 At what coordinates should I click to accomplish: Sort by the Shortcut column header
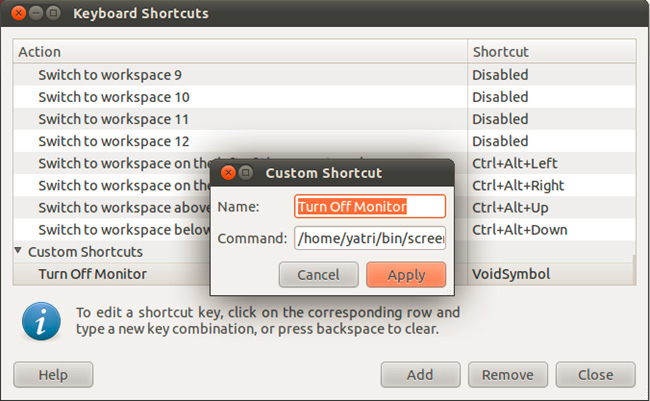551,51
